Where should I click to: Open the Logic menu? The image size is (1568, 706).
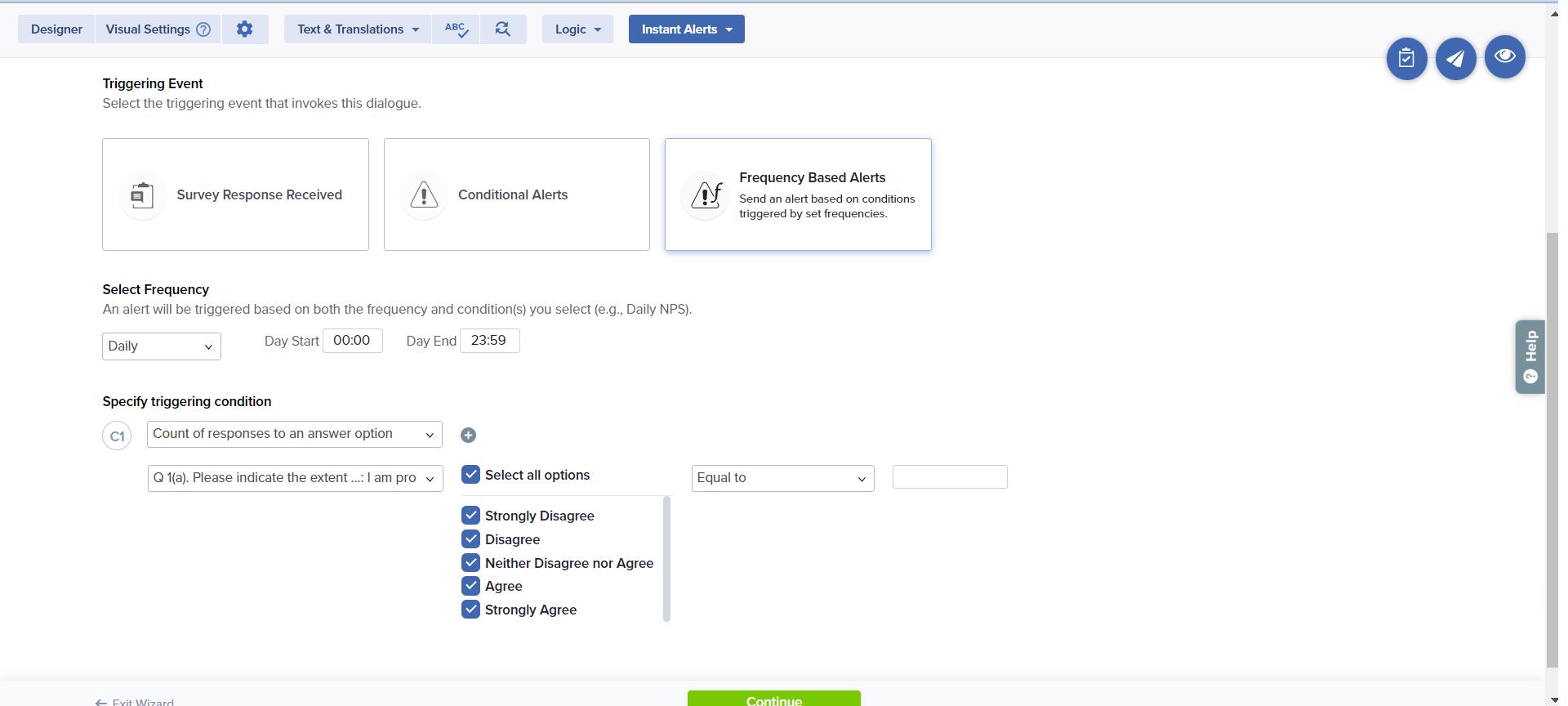577,29
